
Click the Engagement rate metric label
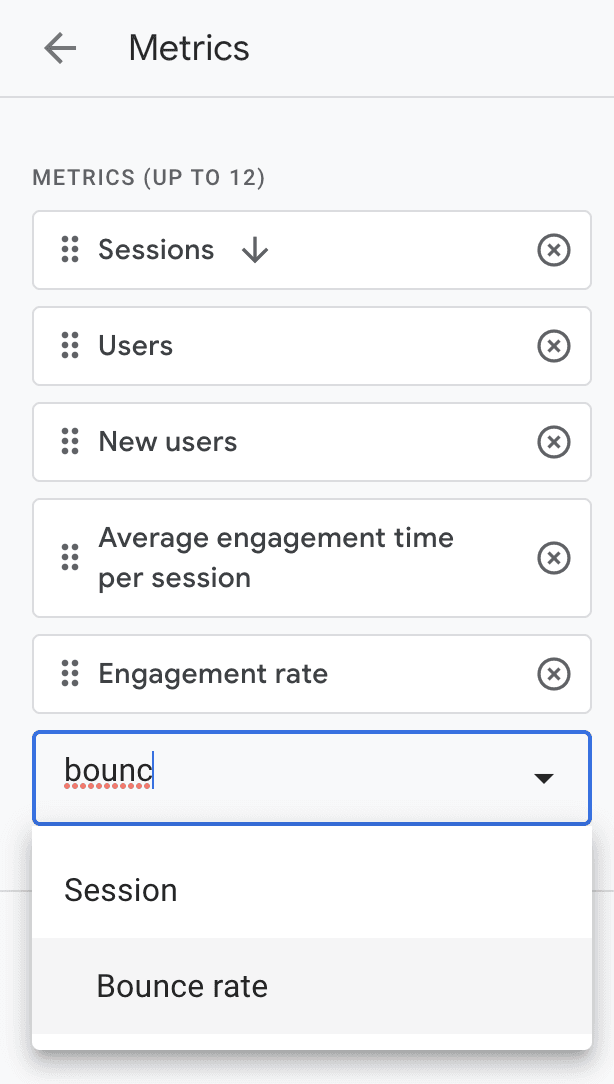[x=213, y=674]
